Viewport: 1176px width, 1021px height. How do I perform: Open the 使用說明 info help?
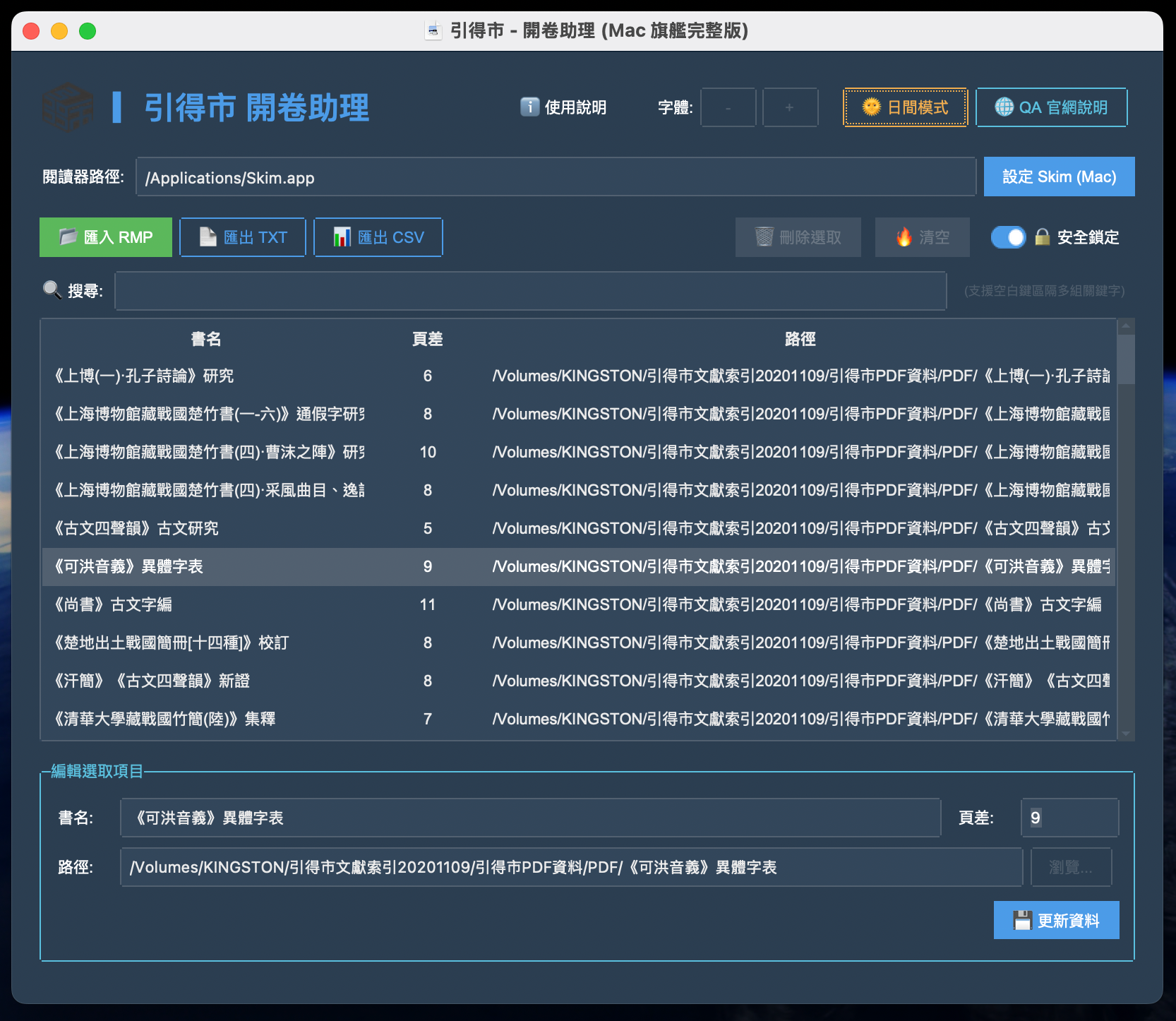[563, 107]
